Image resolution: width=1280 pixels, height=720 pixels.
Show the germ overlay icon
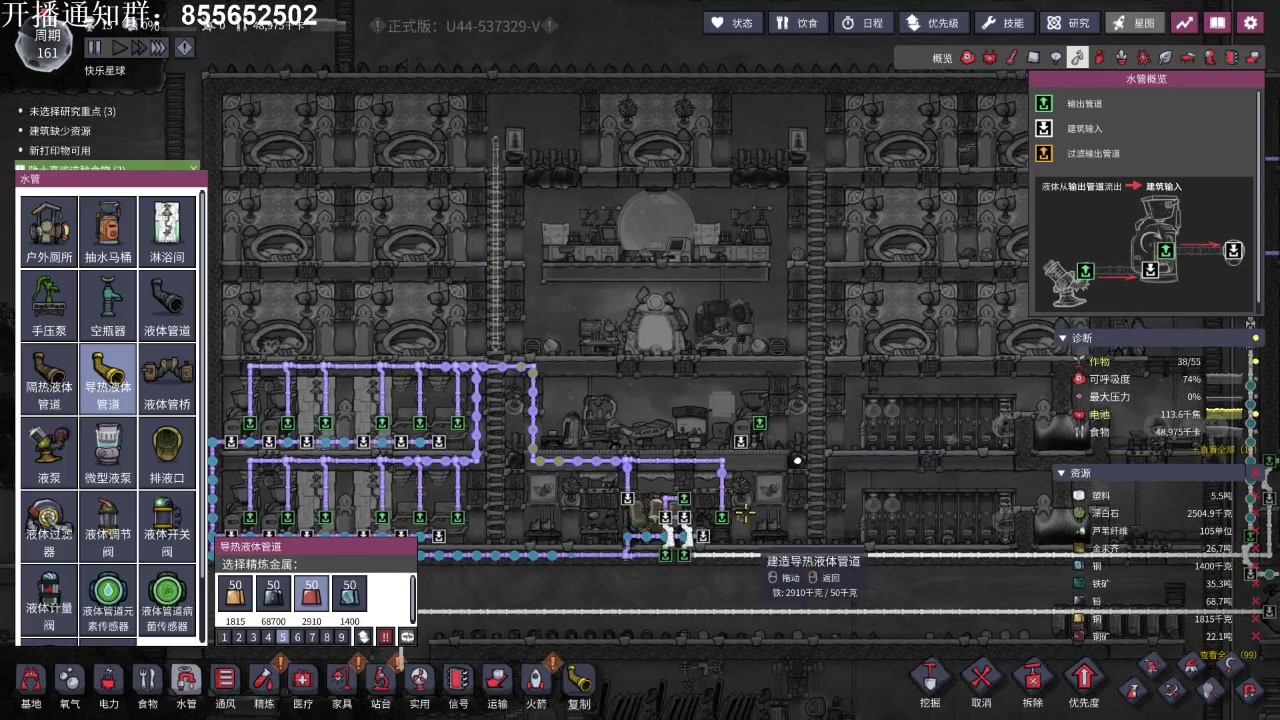pos(1143,58)
